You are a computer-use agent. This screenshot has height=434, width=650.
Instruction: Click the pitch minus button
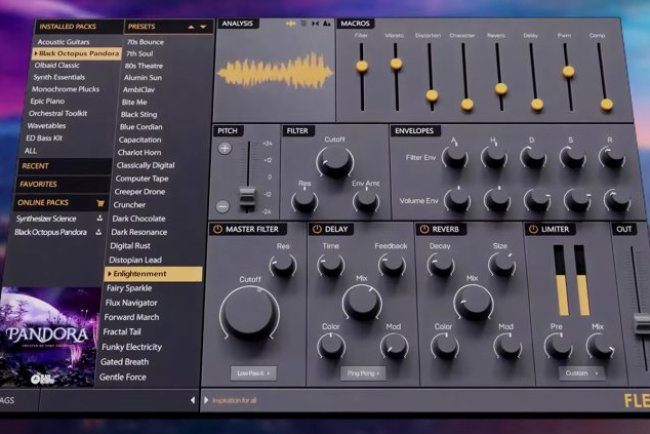(223, 206)
